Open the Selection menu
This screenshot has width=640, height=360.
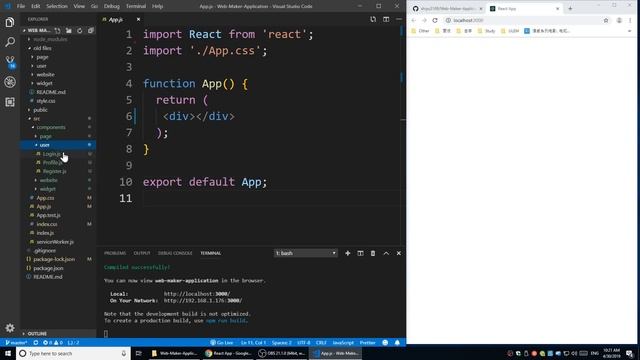point(57,6)
